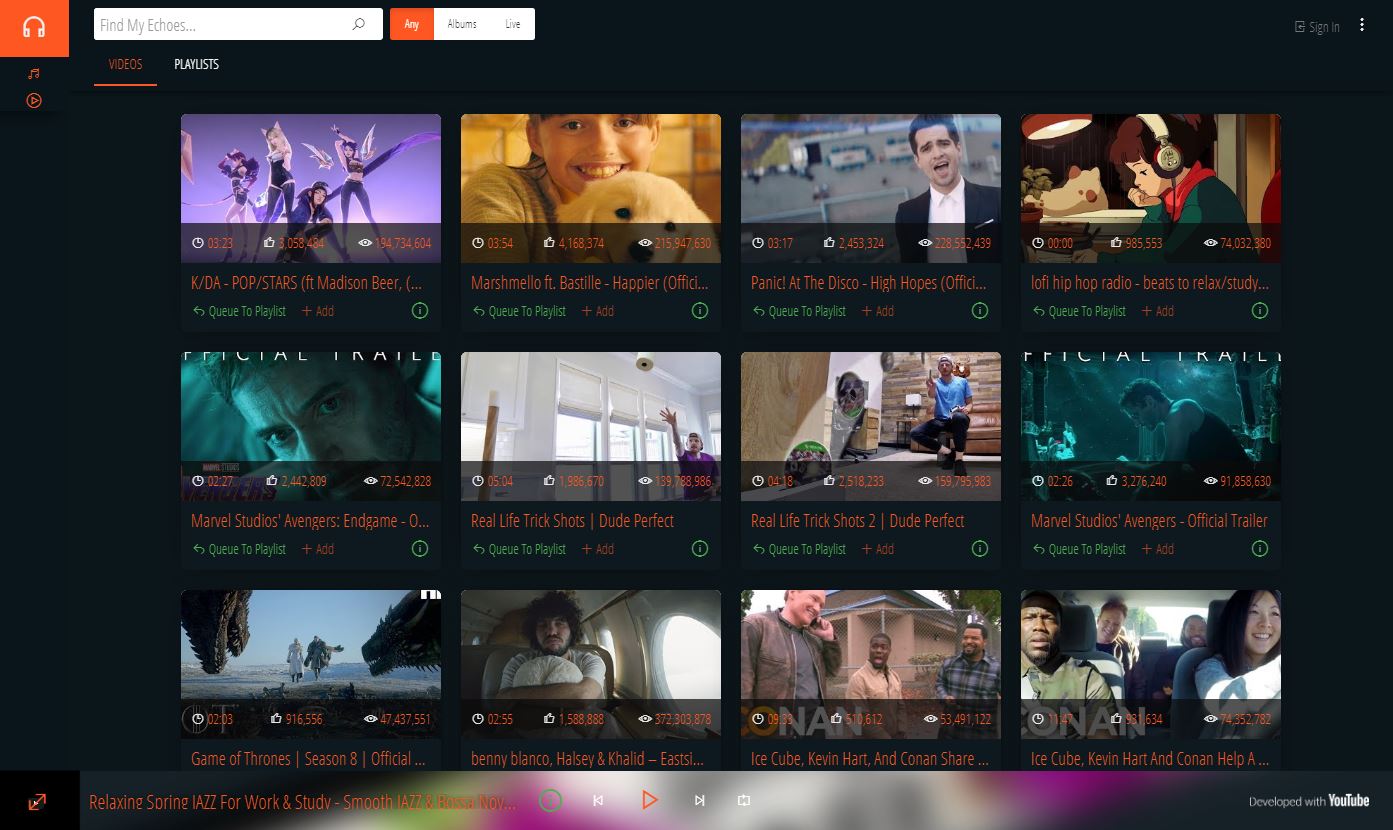Queue lofi hip hop radio to playlist
This screenshot has width=1393, height=830.
click(x=1079, y=311)
